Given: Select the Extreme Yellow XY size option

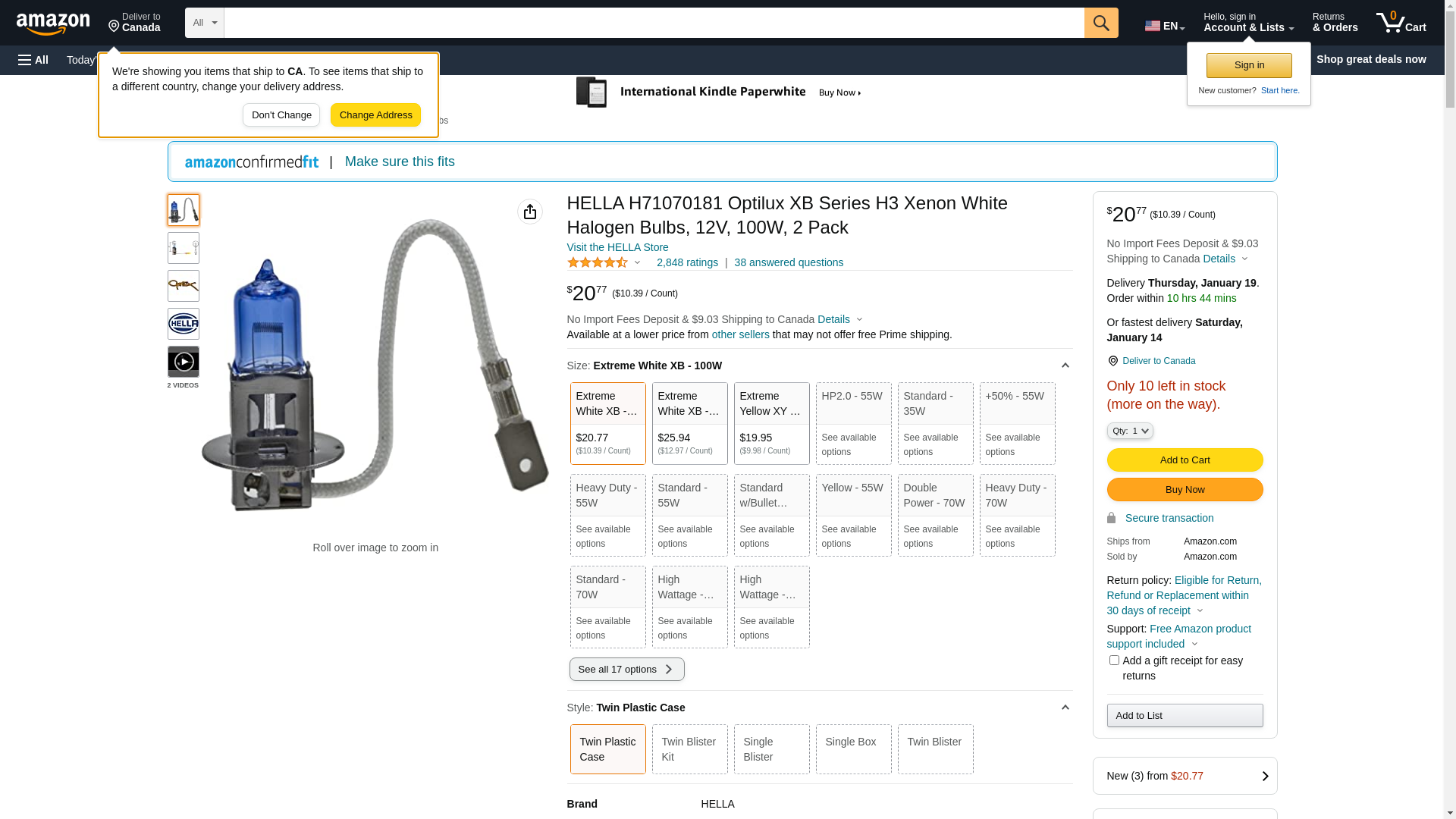Looking at the screenshot, I should (x=772, y=423).
